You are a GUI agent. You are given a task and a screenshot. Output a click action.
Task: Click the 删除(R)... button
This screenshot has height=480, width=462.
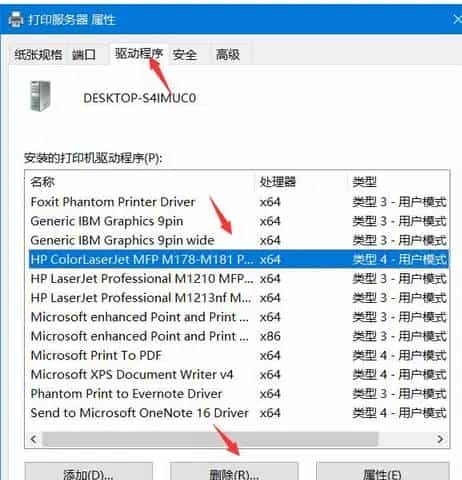coord(234,471)
